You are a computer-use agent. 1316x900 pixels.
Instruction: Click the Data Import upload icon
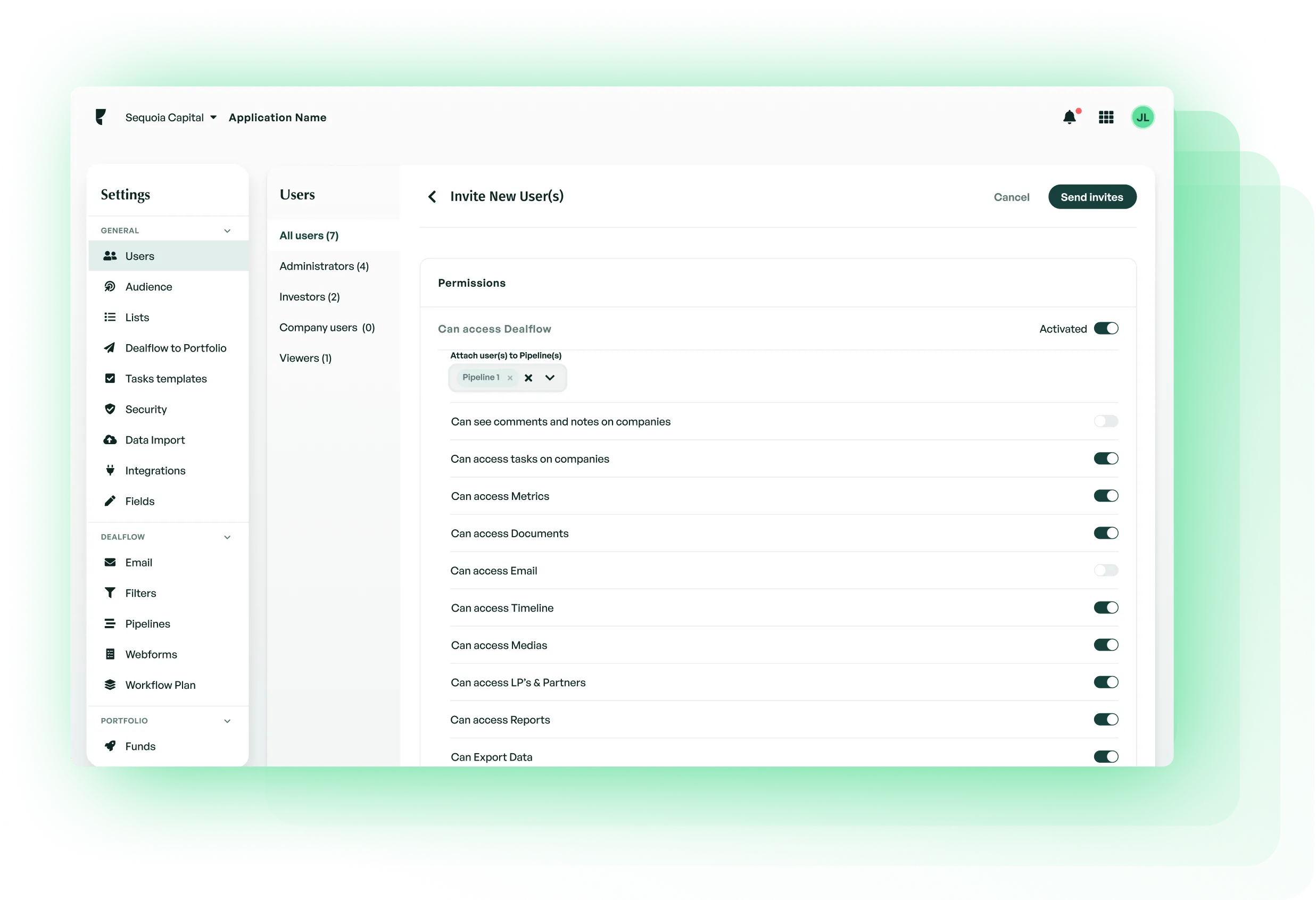coord(111,440)
